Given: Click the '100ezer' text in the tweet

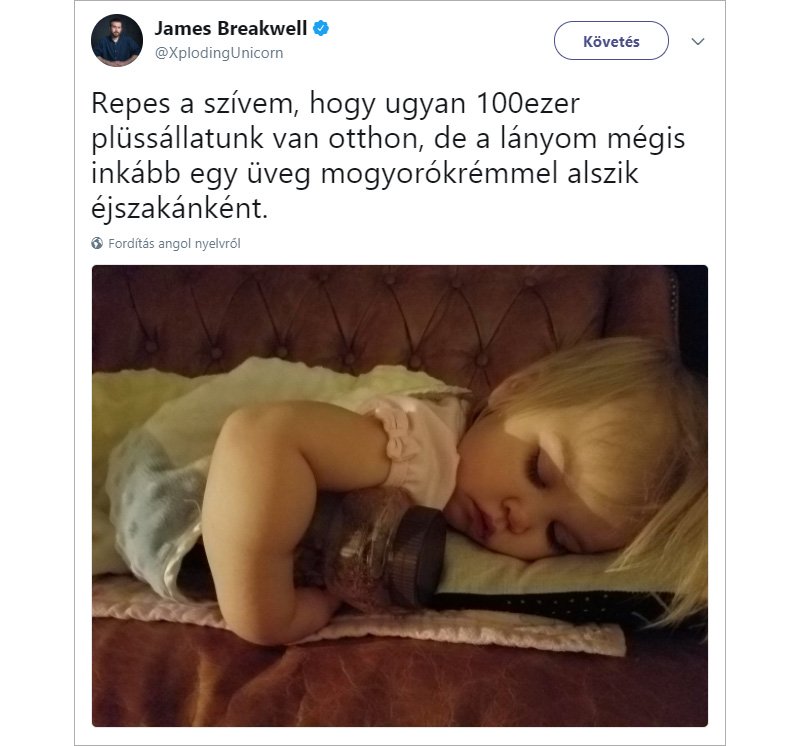Looking at the screenshot, I should point(528,104).
